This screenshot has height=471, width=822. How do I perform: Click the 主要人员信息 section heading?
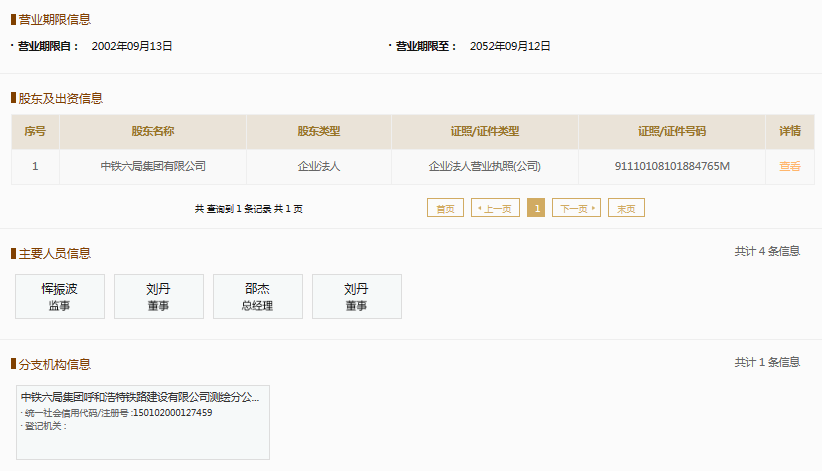click(55, 254)
